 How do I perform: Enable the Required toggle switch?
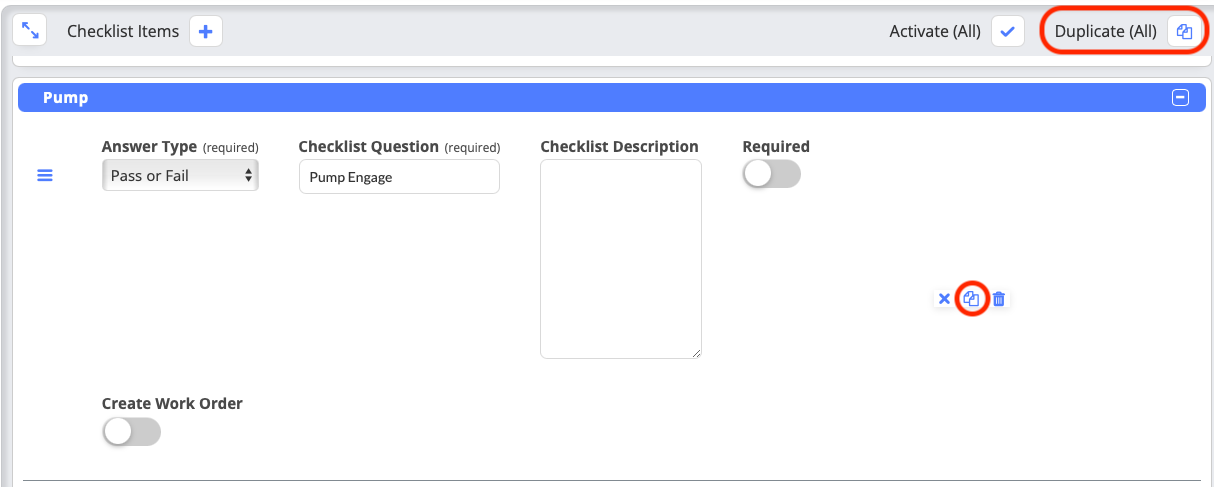click(x=771, y=174)
